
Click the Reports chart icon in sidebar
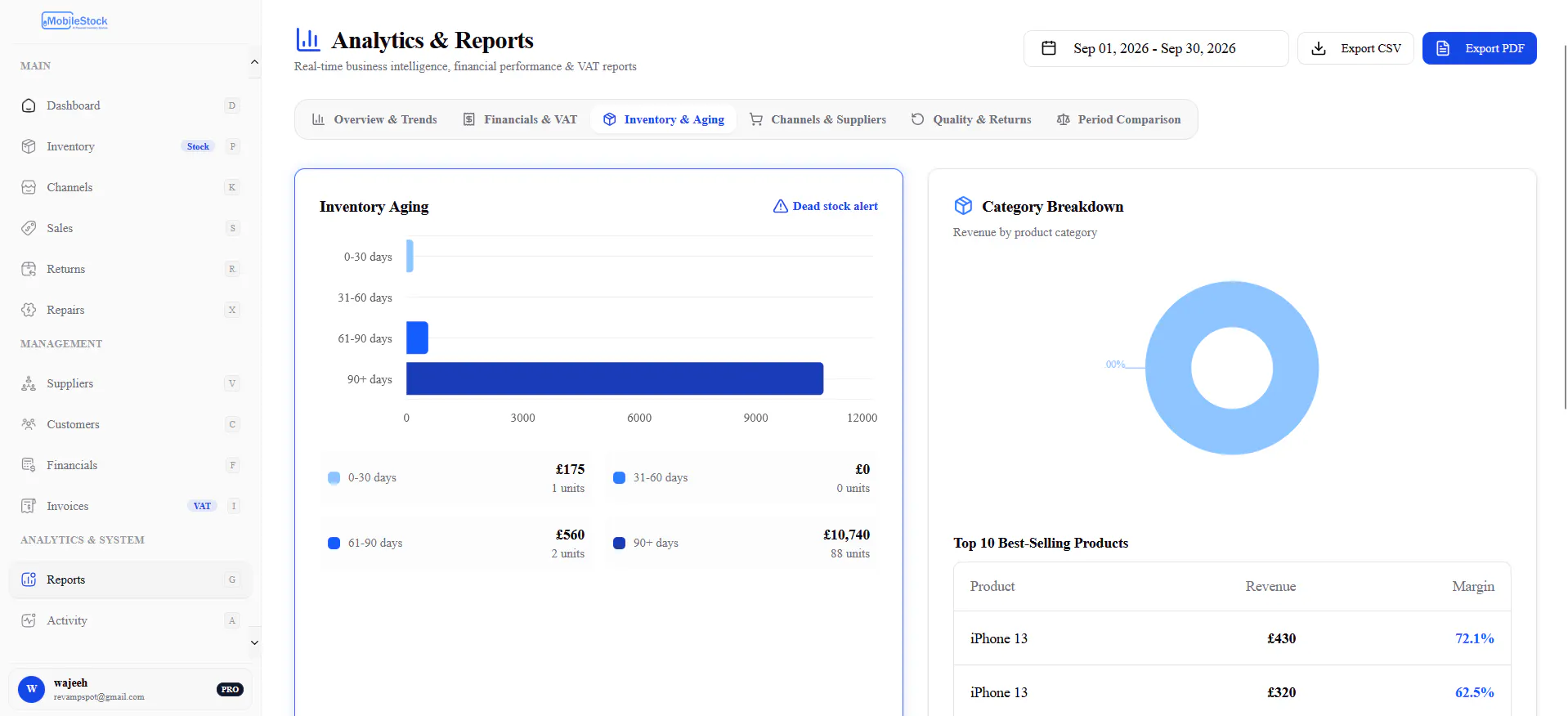[29, 580]
